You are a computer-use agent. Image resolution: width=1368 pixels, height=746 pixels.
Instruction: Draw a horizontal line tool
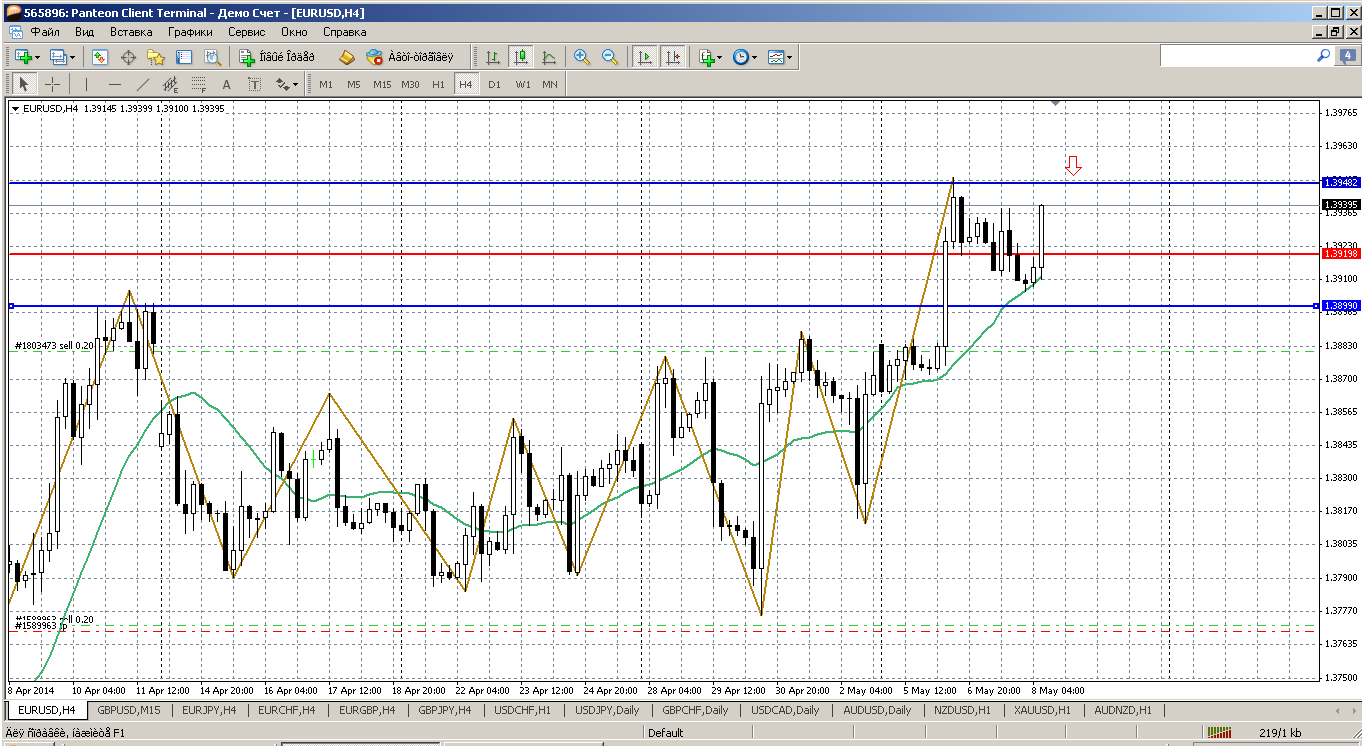pos(115,84)
